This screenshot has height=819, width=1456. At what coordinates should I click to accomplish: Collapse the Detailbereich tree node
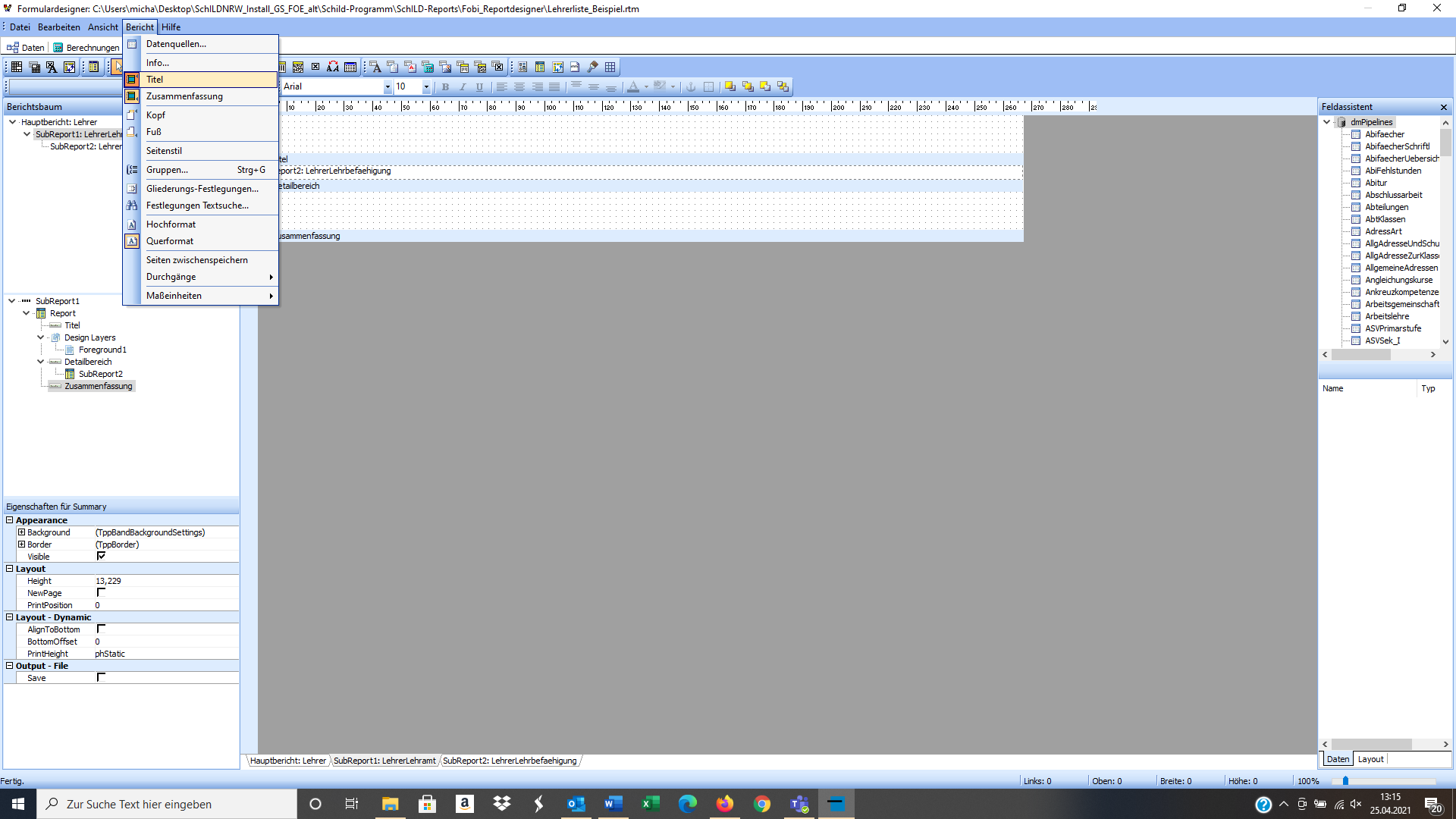41,362
